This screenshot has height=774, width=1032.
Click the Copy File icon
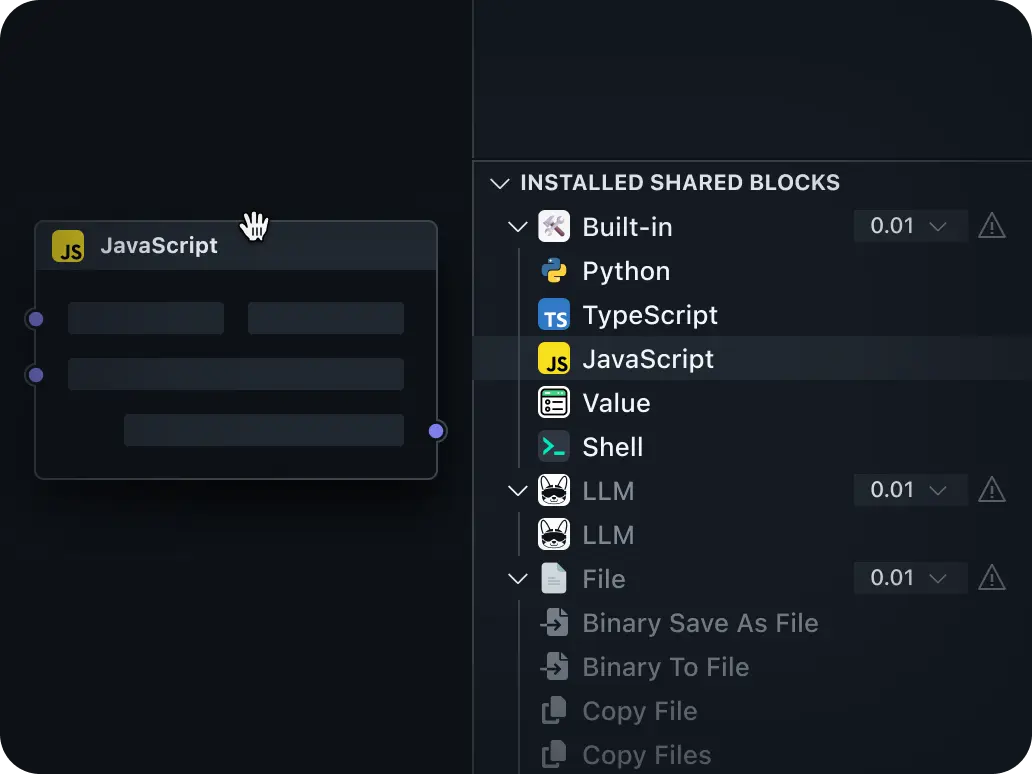(554, 710)
